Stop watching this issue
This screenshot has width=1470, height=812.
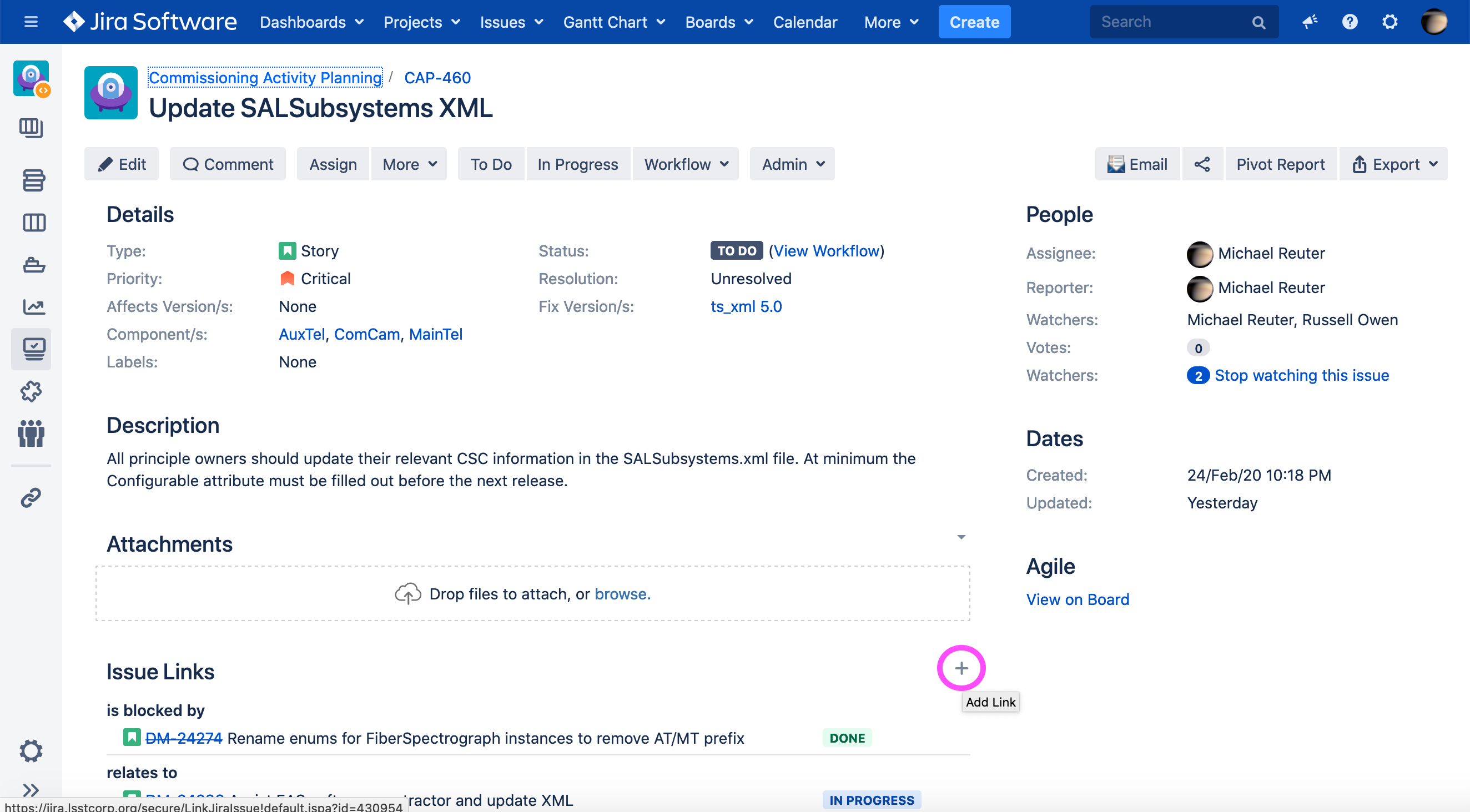pos(1301,375)
